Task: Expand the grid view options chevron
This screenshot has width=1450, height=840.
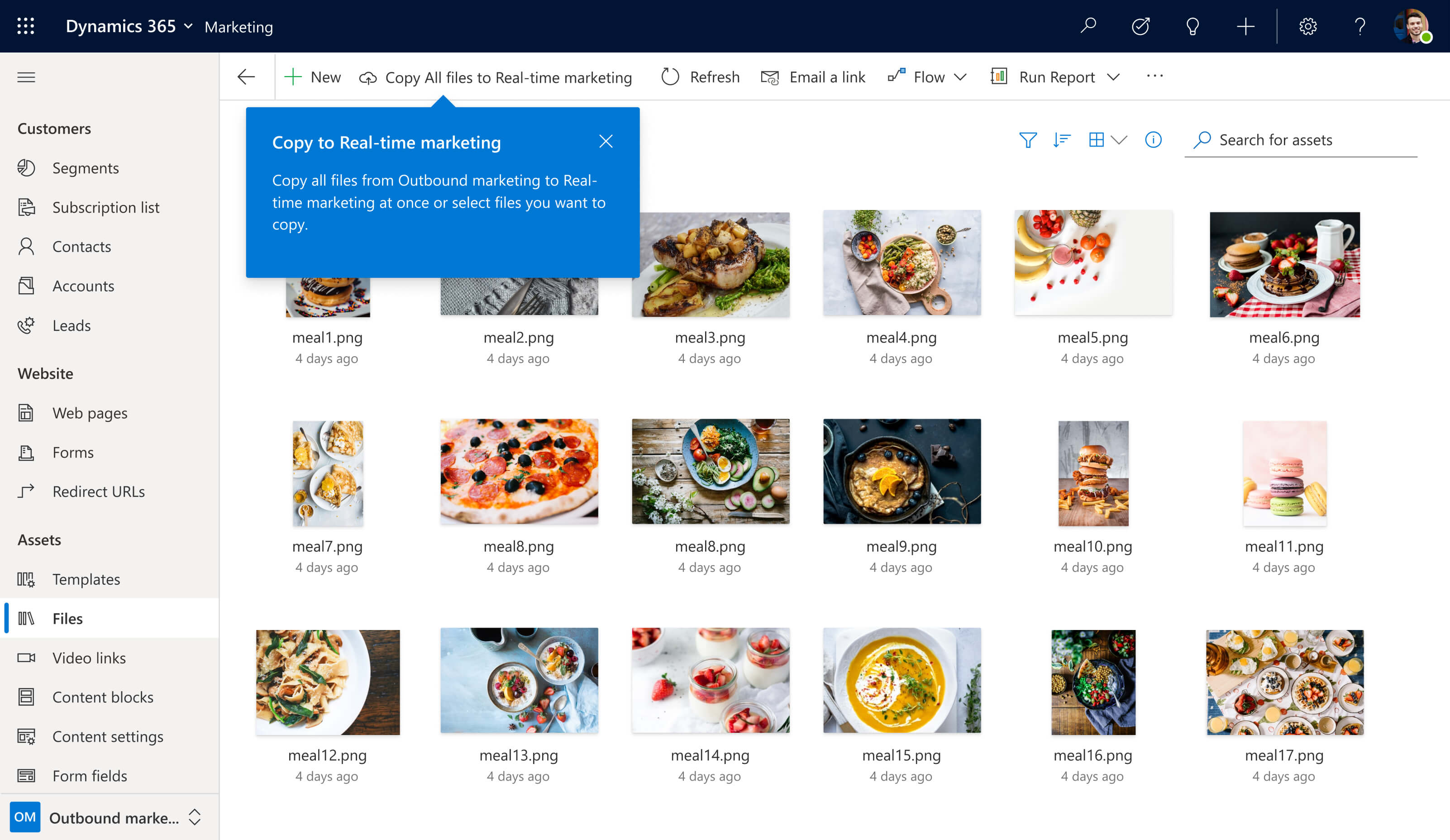Action: (x=1121, y=139)
